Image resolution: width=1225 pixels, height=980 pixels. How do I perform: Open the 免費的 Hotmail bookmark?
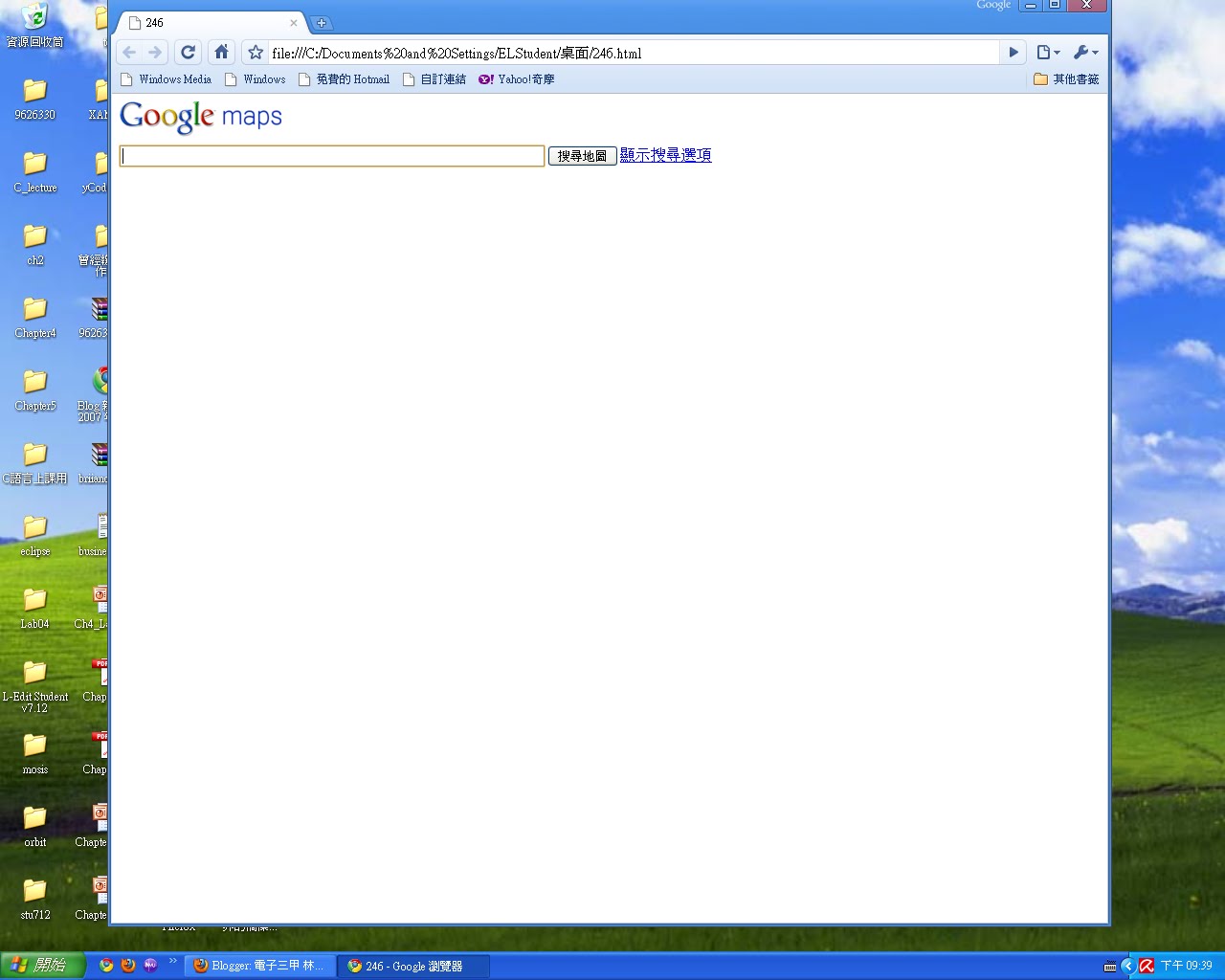(x=344, y=79)
